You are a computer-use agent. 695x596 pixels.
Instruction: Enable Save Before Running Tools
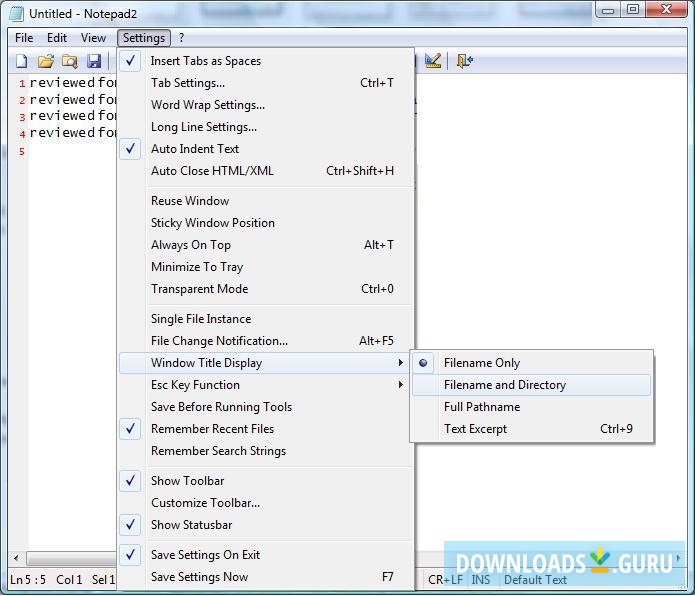266,407
